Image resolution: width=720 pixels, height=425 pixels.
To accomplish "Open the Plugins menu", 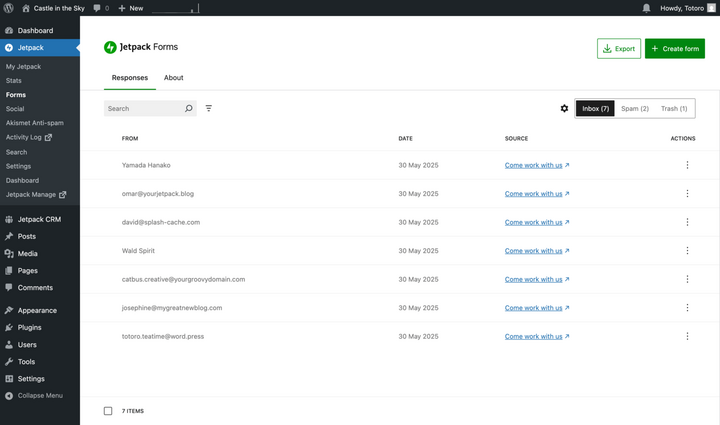I will (x=39, y=328).
